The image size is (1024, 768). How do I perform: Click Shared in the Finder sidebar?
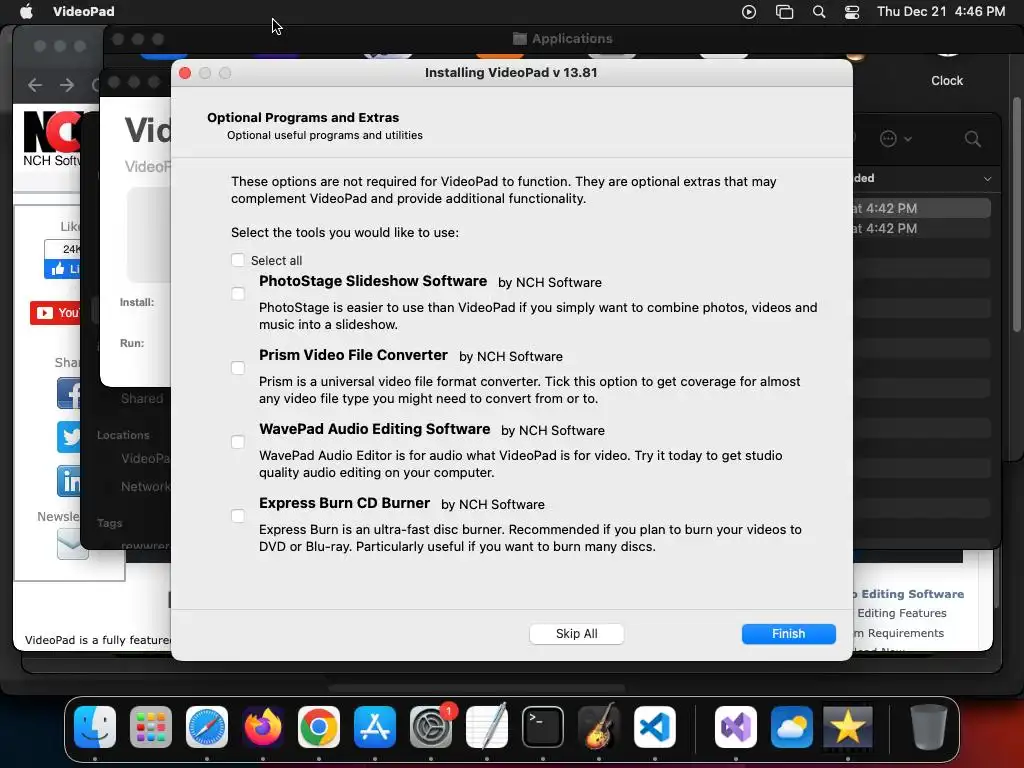(142, 398)
